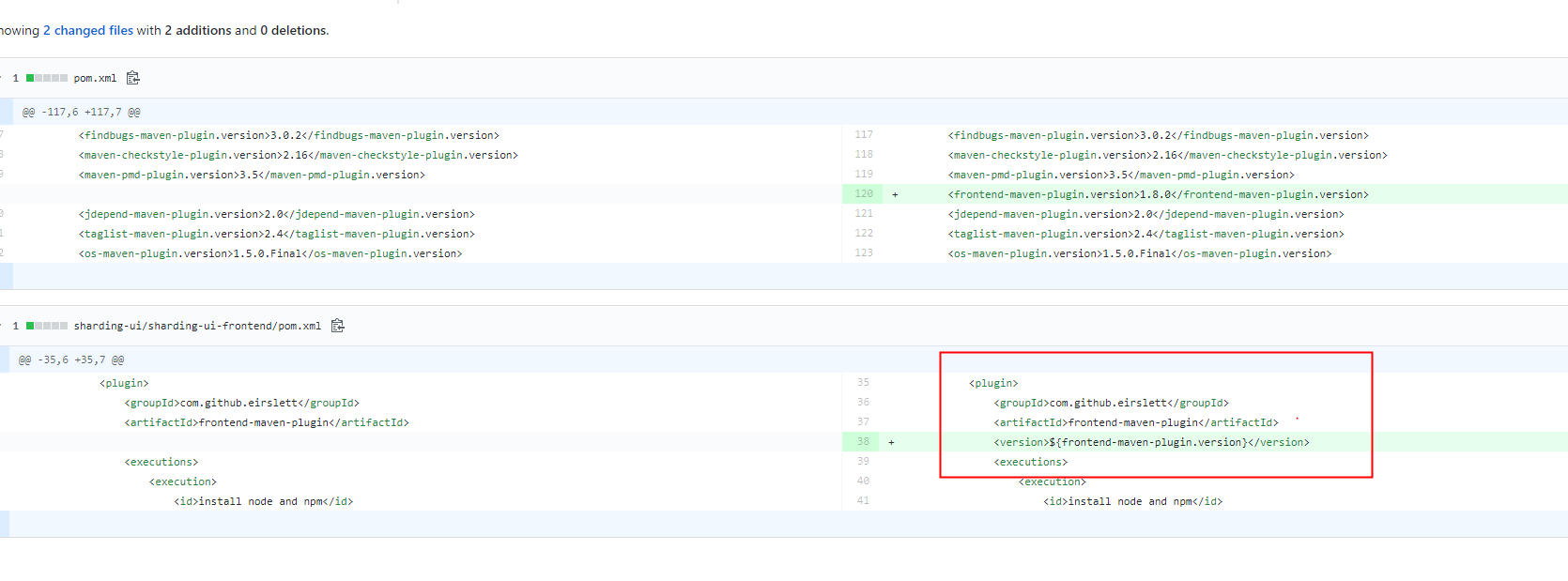1568x581 pixels.
Task: Click the right-side groupId com.github.eirslett line
Action: 1112,403
